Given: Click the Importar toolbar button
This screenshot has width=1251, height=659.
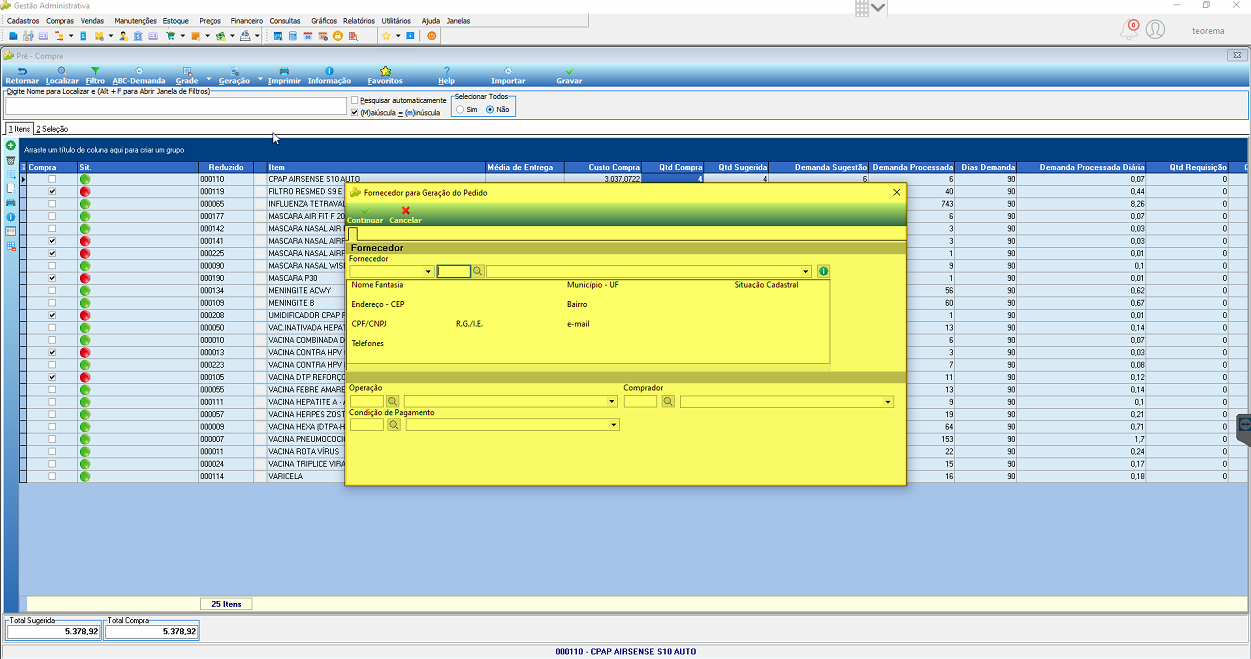Looking at the screenshot, I should (508, 75).
